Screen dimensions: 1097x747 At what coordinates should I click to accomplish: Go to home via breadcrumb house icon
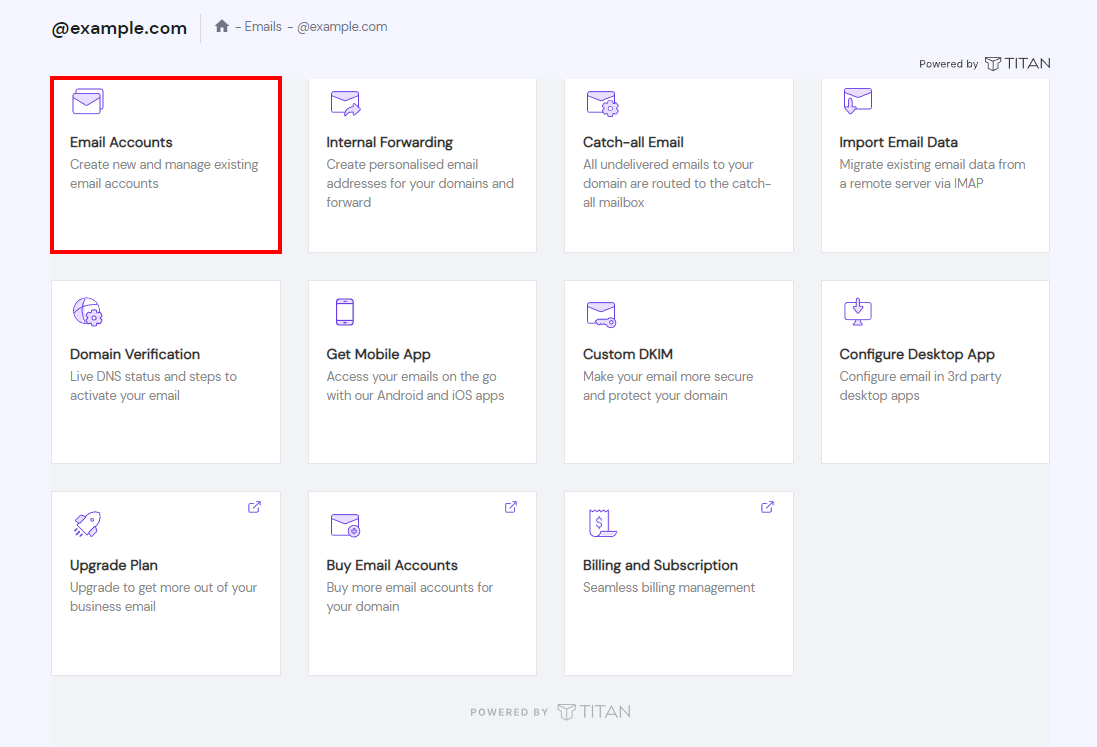(222, 26)
